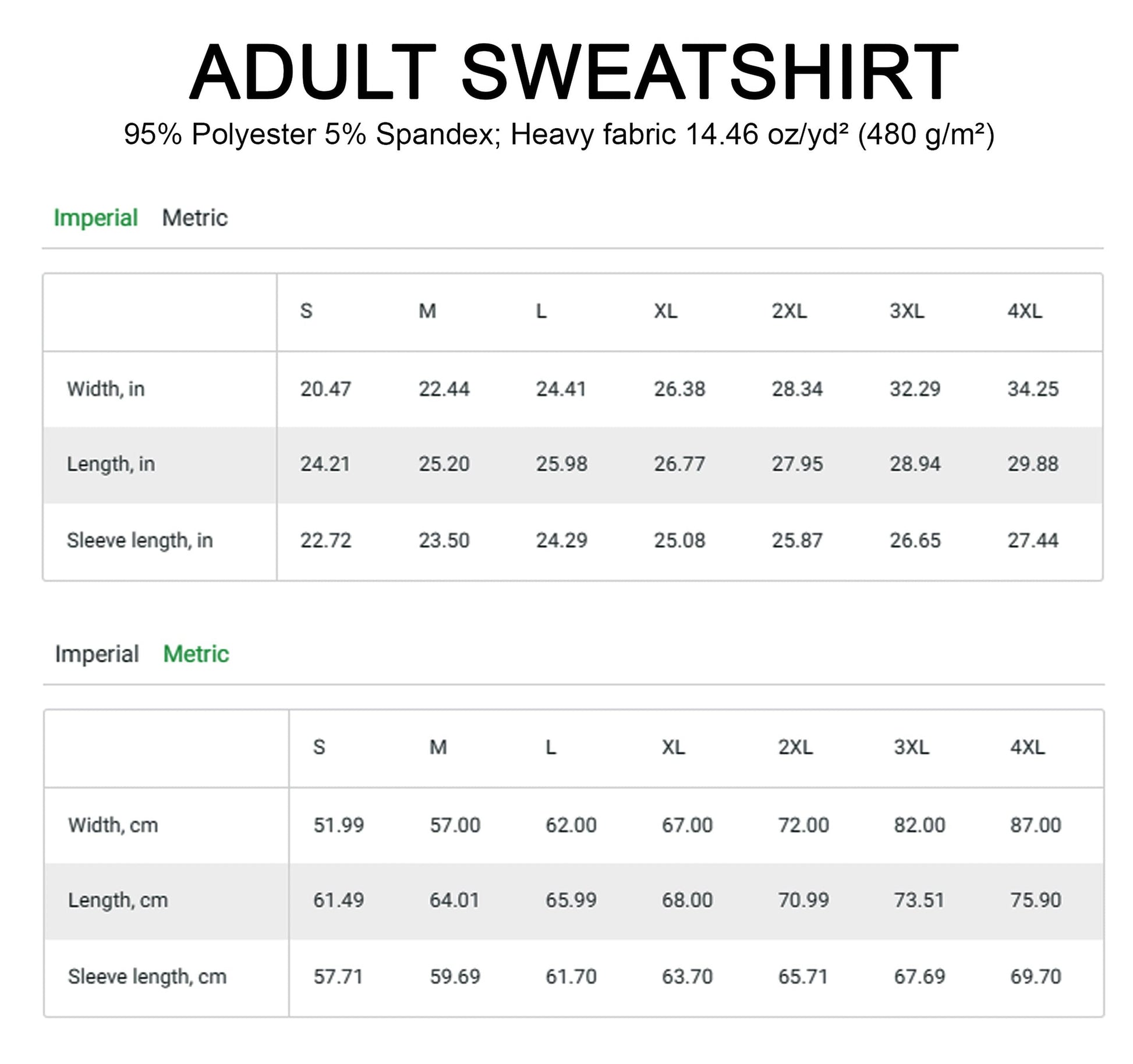Screen dimensions: 1133x1064
Task: Click the "Length, cm" row label
Action: tap(118, 900)
